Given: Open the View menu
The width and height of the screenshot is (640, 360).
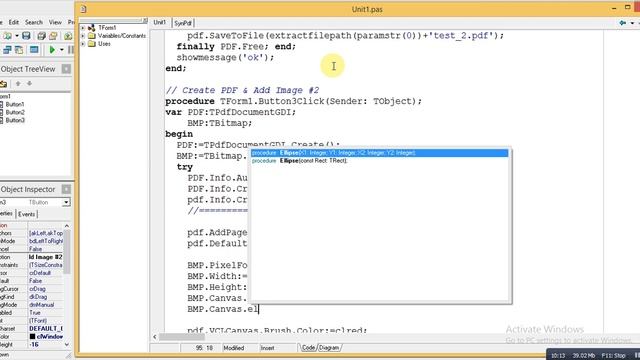Looking at the screenshot, I should pyautogui.click(x=55, y=22).
